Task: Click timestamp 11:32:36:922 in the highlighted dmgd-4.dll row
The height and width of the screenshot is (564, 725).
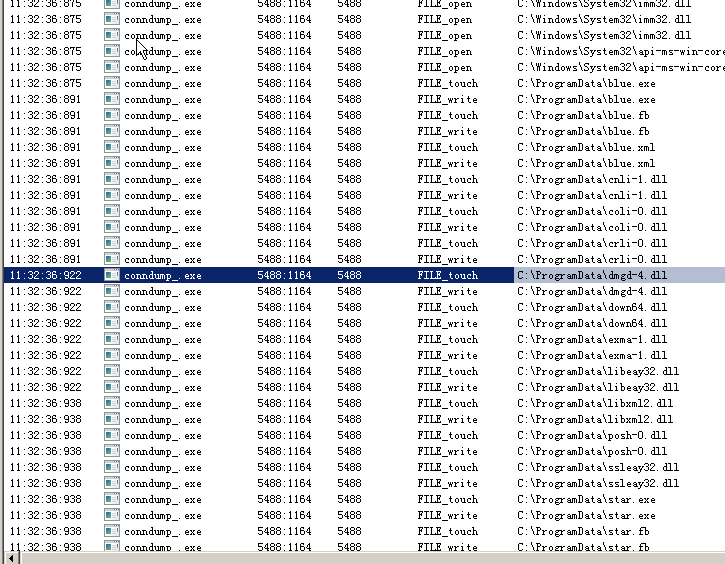Action: [45, 275]
